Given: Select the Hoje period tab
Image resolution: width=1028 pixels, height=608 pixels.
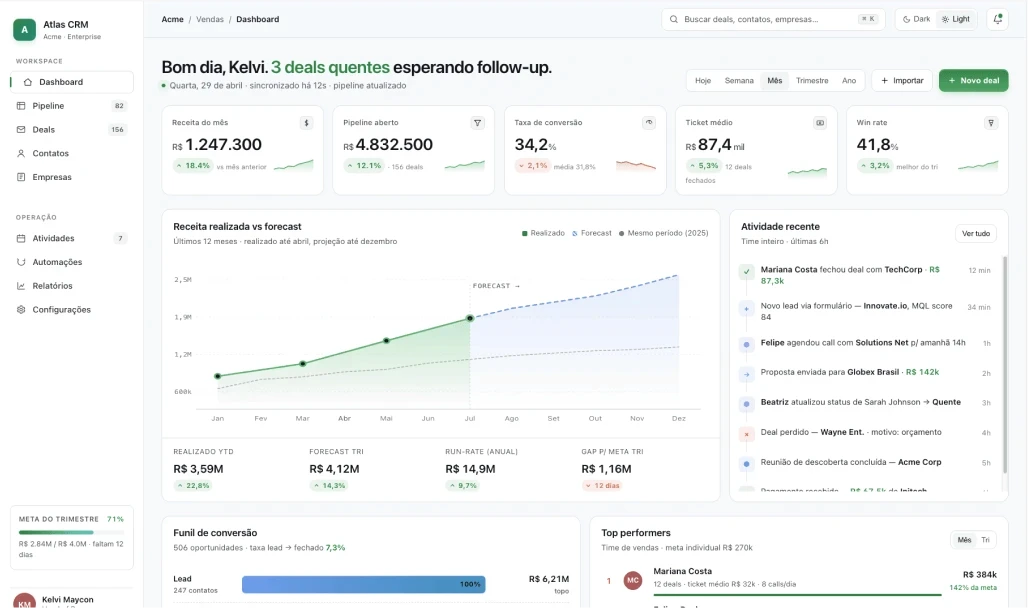Looking at the screenshot, I should (703, 81).
